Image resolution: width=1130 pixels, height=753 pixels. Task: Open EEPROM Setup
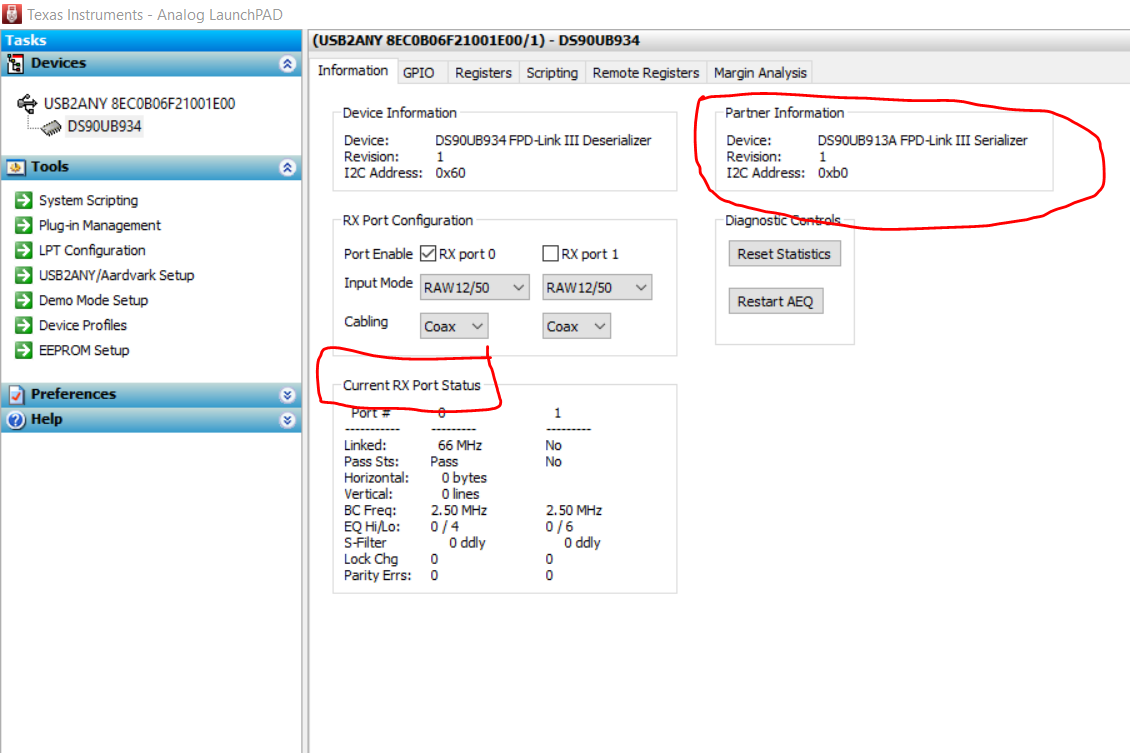pyautogui.click(x=84, y=350)
